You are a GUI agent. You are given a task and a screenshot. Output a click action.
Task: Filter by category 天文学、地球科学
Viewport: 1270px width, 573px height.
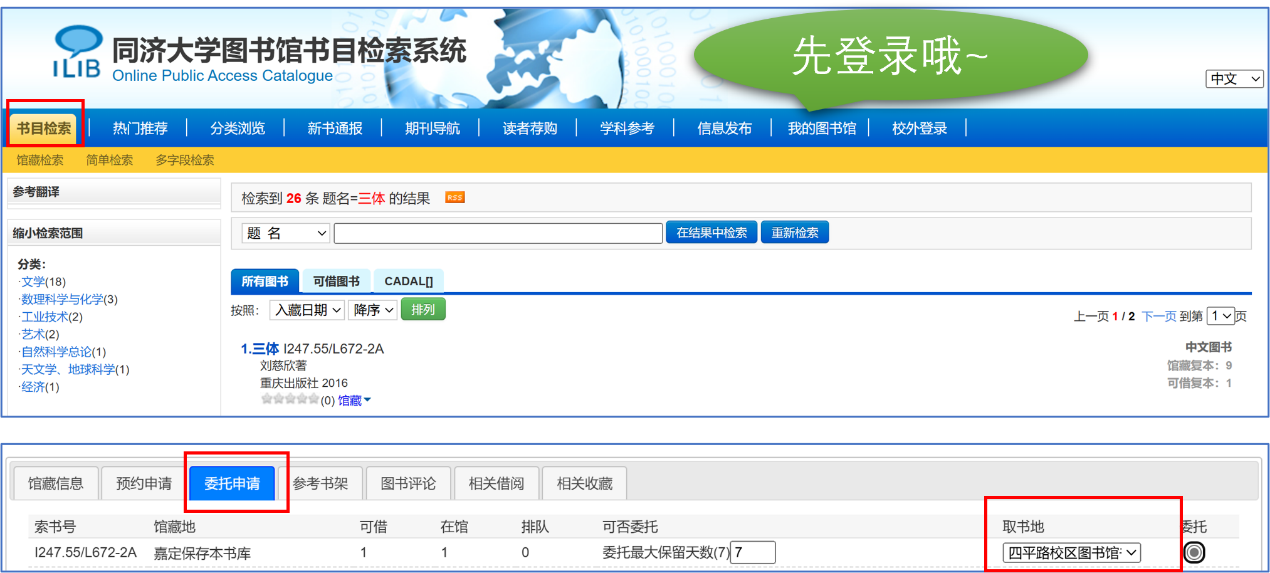68,369
